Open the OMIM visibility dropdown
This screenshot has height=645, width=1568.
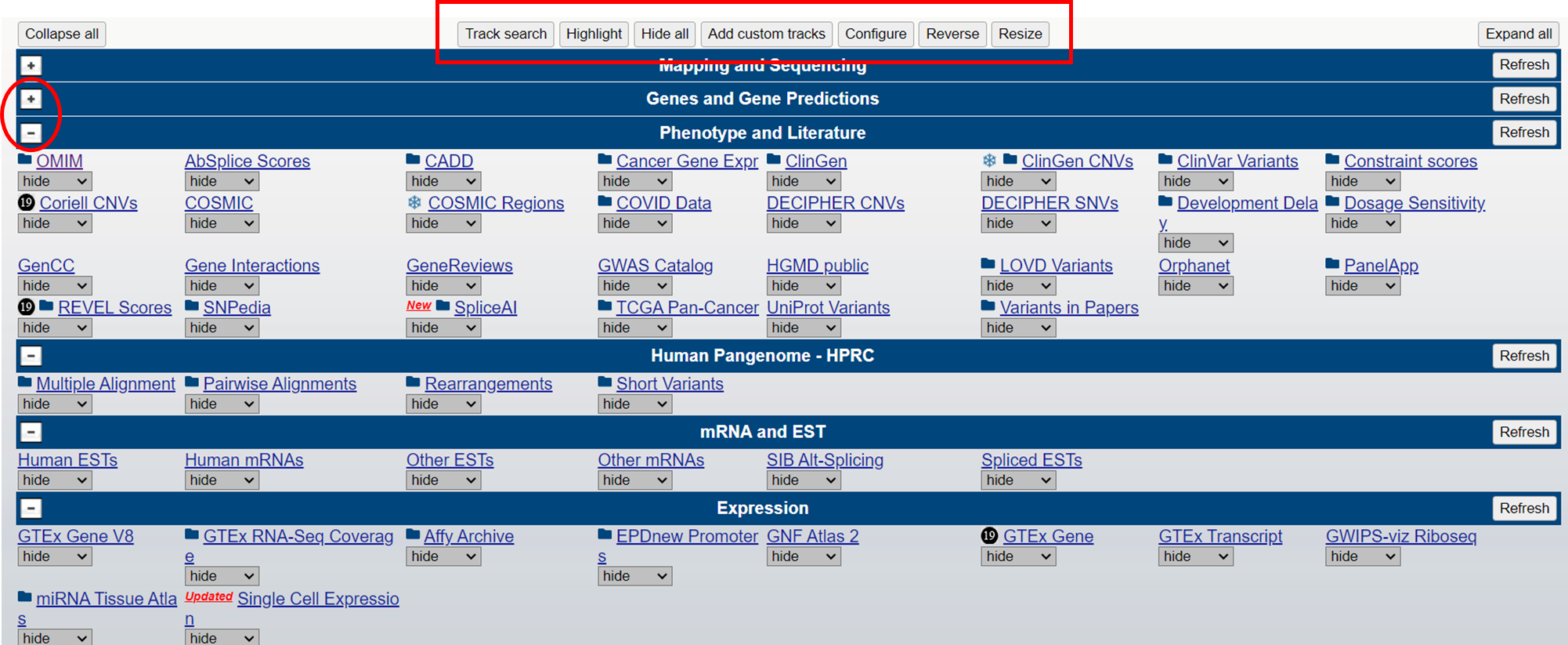click(54, 181)
